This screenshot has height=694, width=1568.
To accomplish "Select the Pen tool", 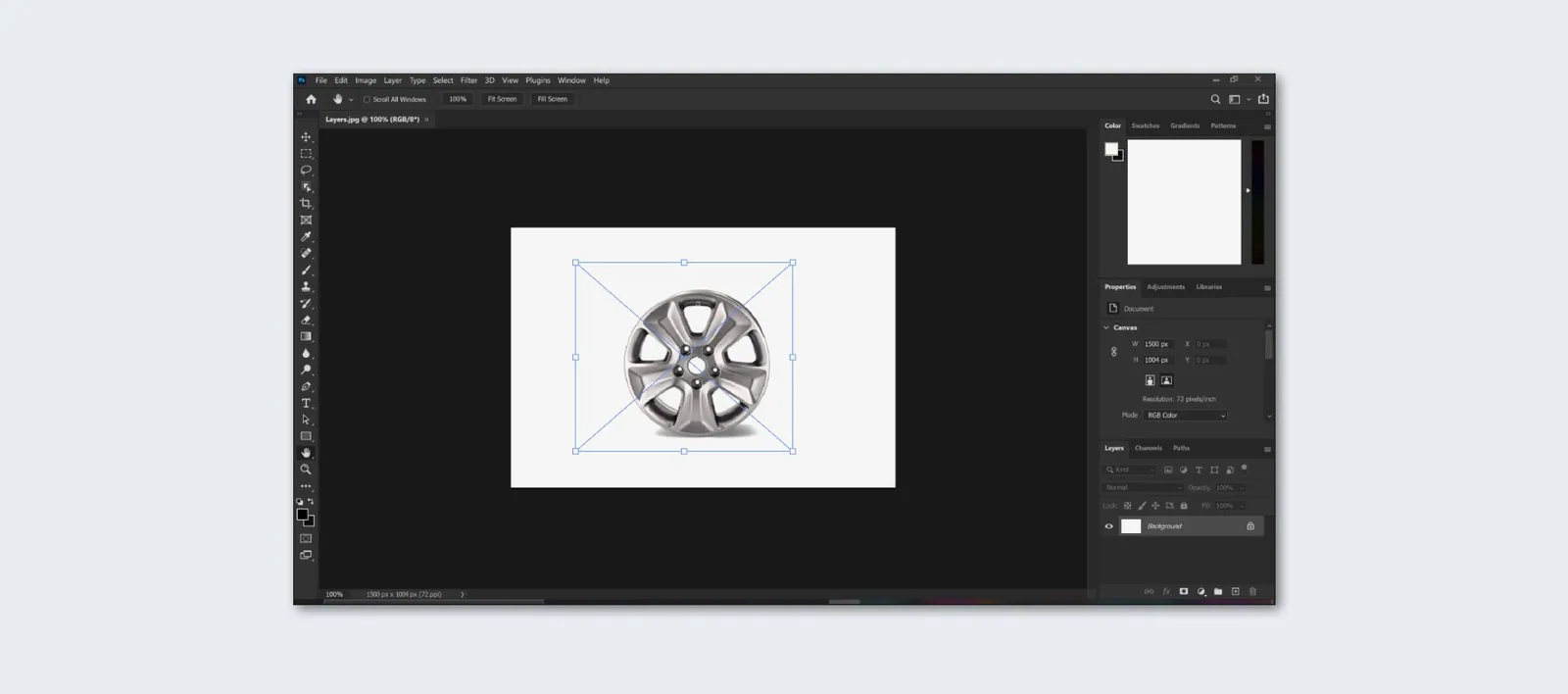I will coord(306,386).
